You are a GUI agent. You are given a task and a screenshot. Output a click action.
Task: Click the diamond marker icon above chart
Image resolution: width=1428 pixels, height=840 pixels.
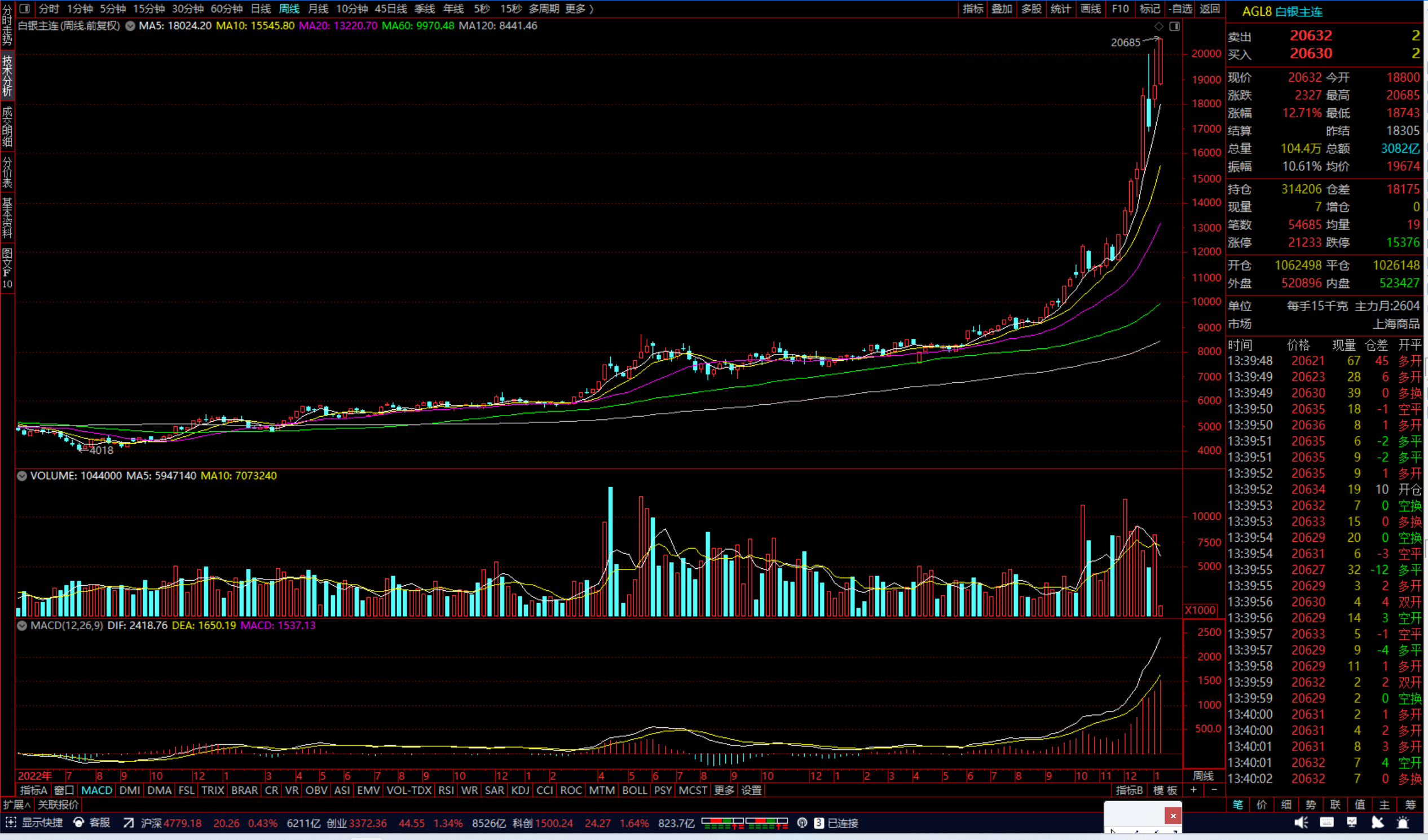coord(1159,26)
